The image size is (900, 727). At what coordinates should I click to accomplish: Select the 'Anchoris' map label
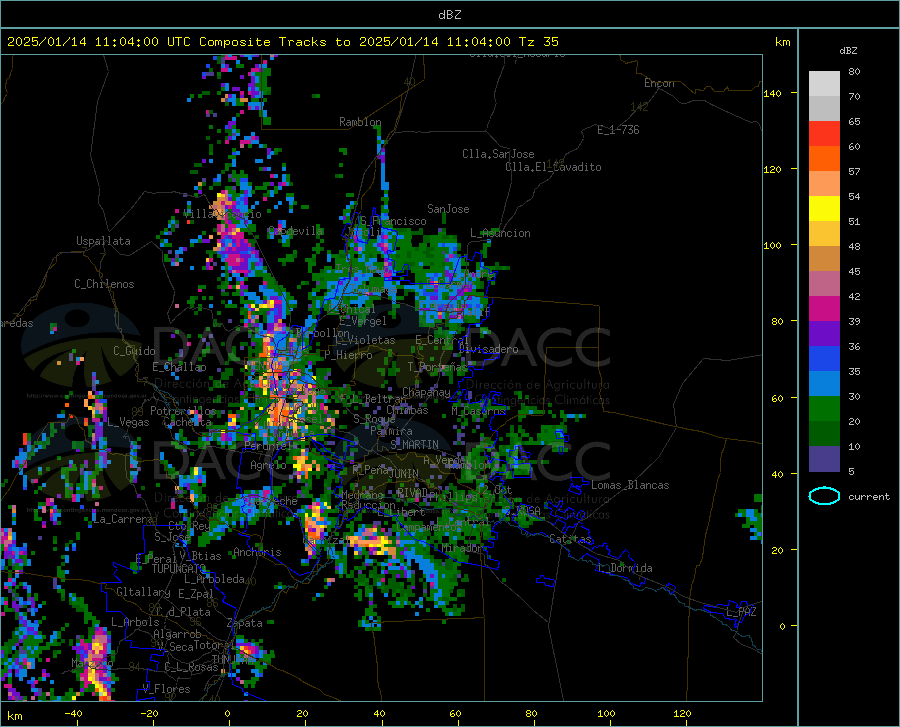pos(257,552)
